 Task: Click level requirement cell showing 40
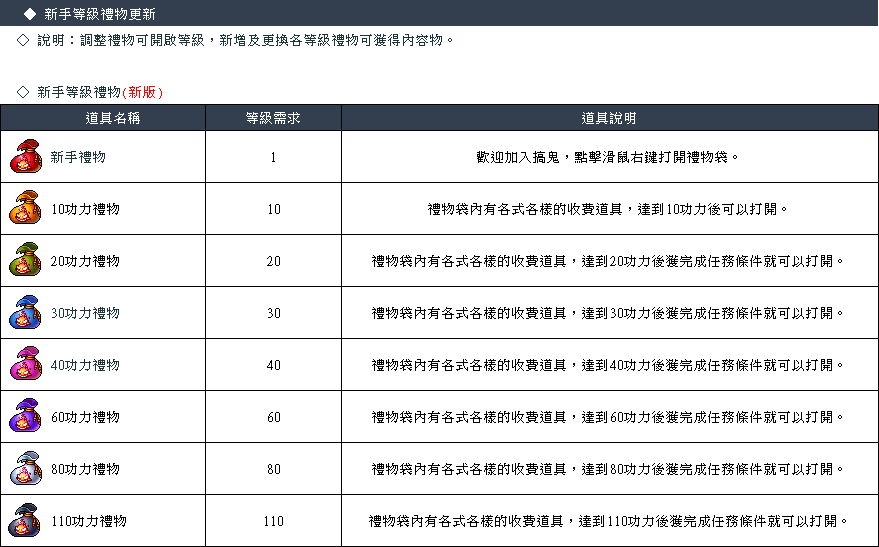(274, 365)
